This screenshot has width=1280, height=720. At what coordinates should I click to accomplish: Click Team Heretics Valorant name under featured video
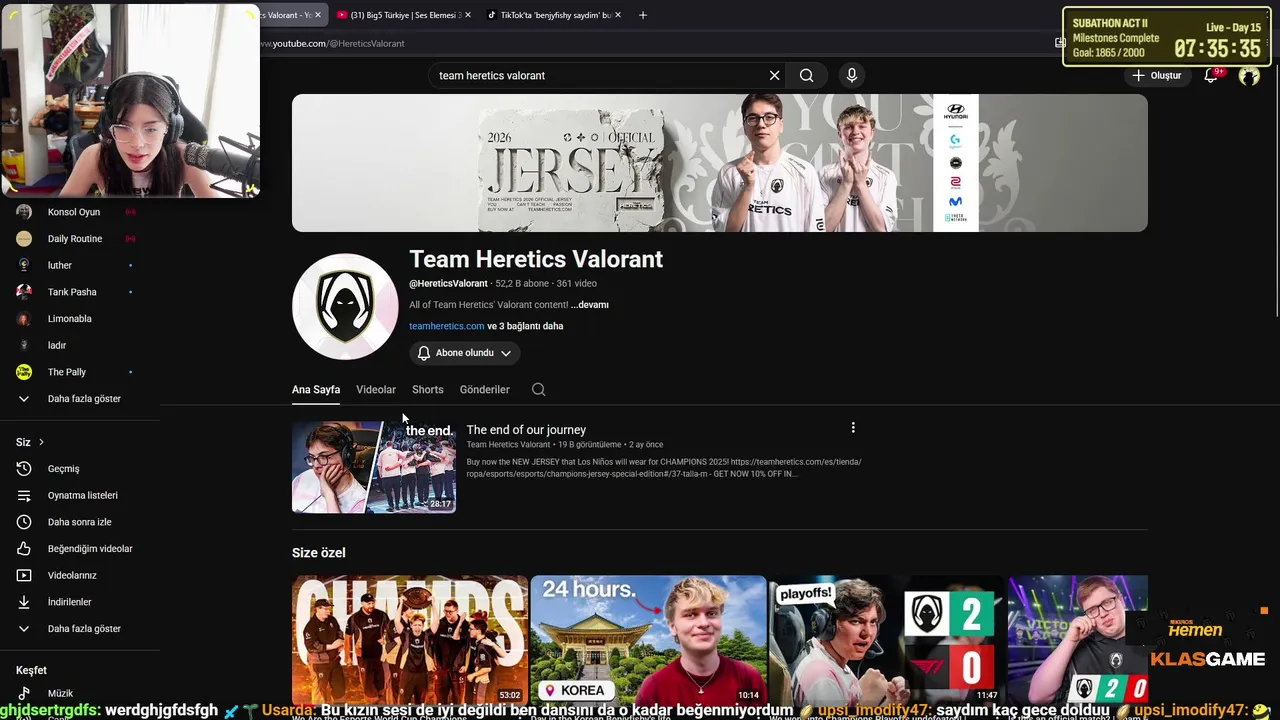tap(508, 445)
